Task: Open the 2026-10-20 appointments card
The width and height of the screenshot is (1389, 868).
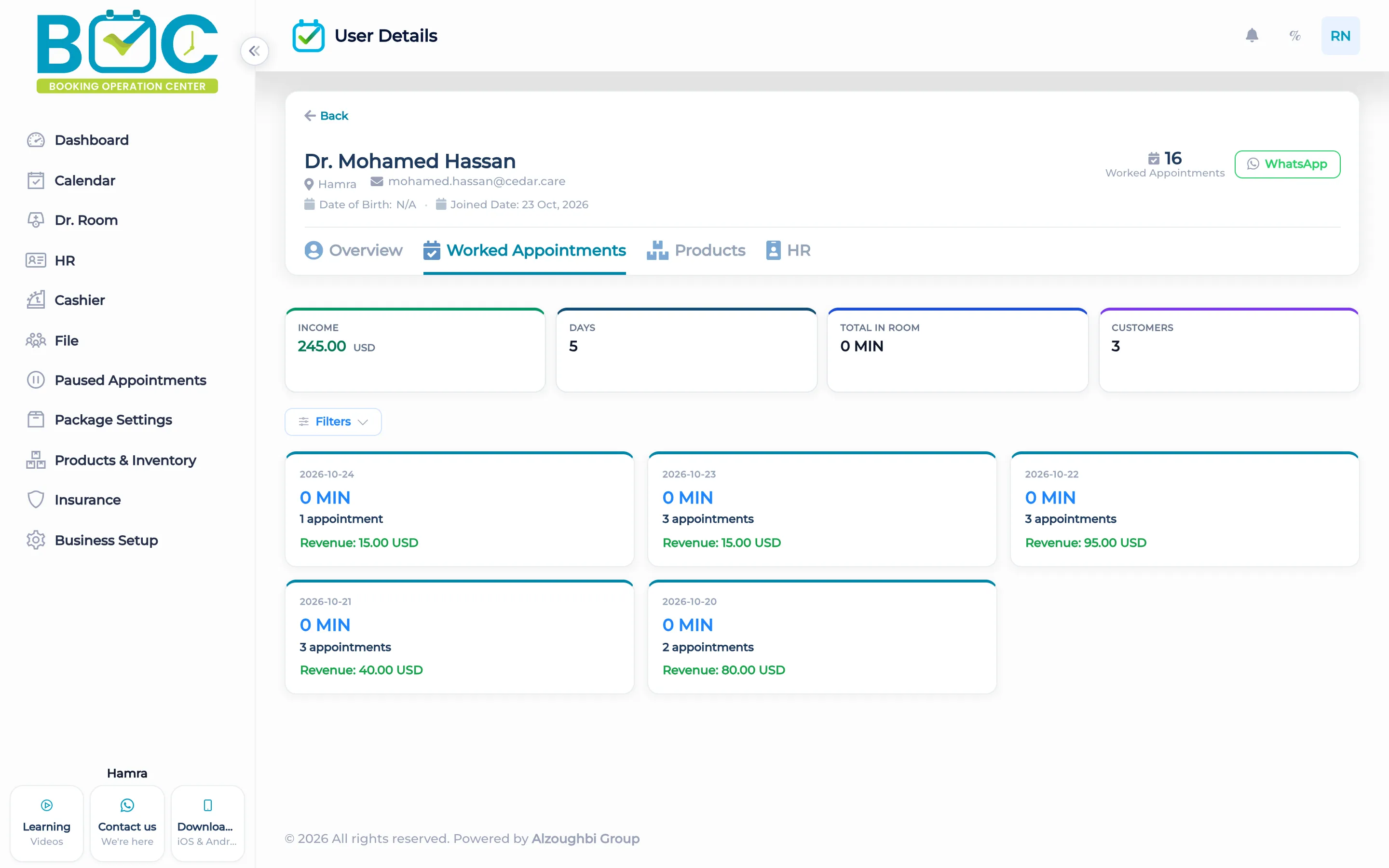Action: (x=822, y=637)
